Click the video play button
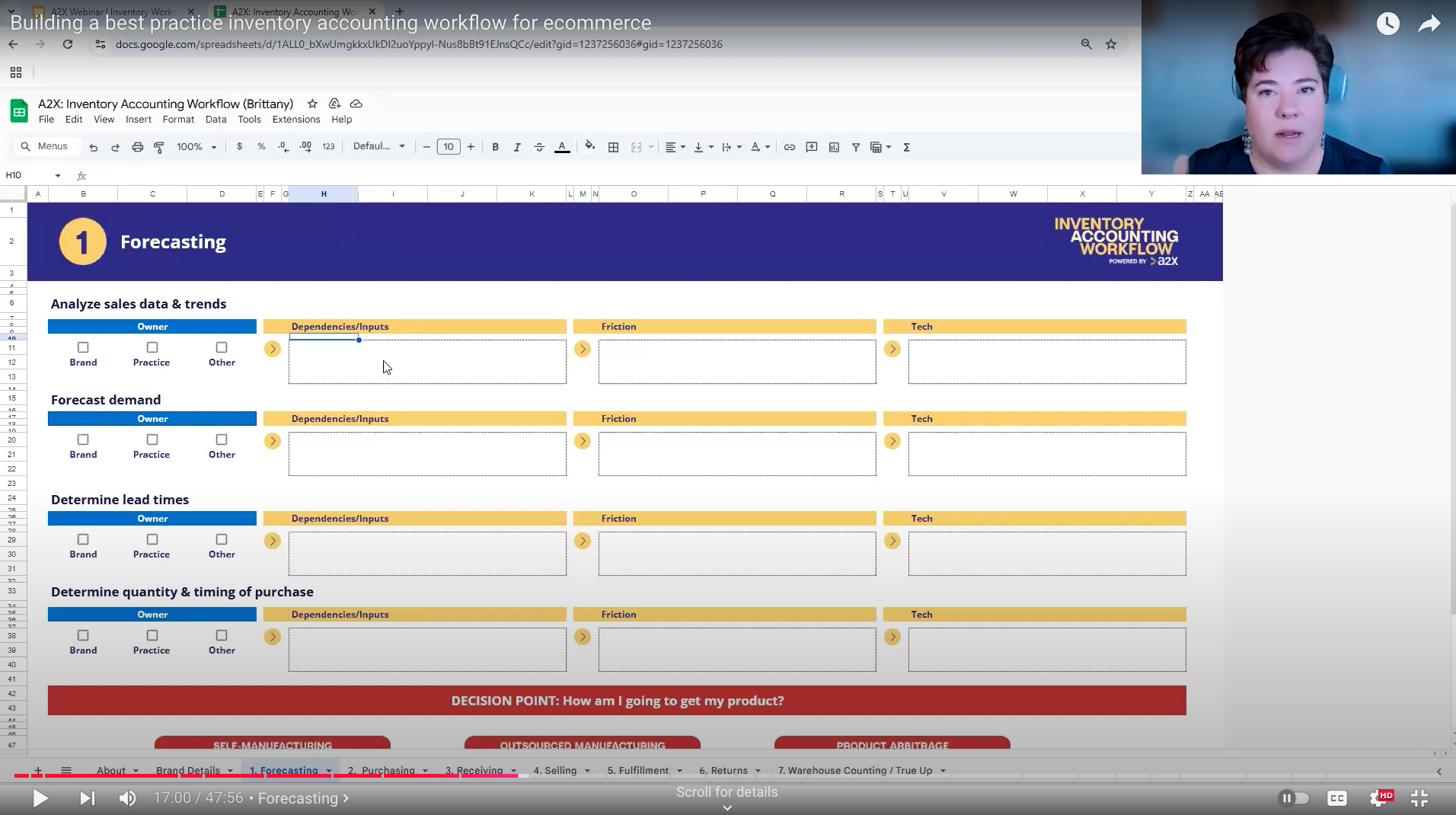Viewport: 1456px width, 815px height. (40, 798)
